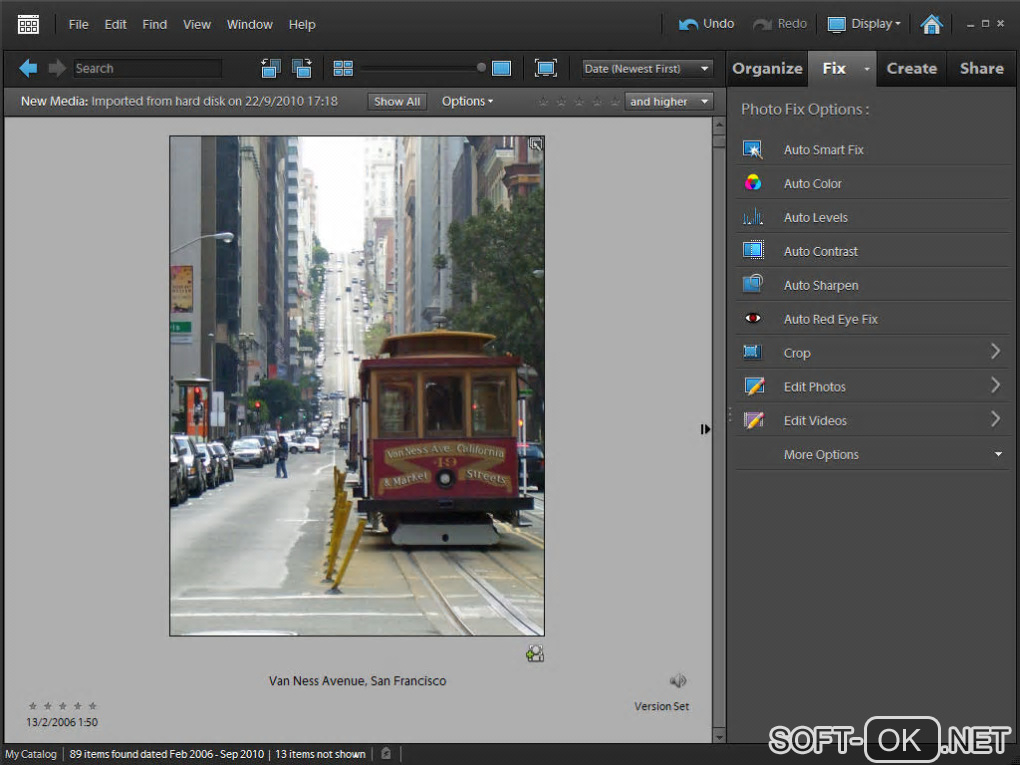Switch to the Create tab
The image size is (1020, 765).
click(911, 68)
